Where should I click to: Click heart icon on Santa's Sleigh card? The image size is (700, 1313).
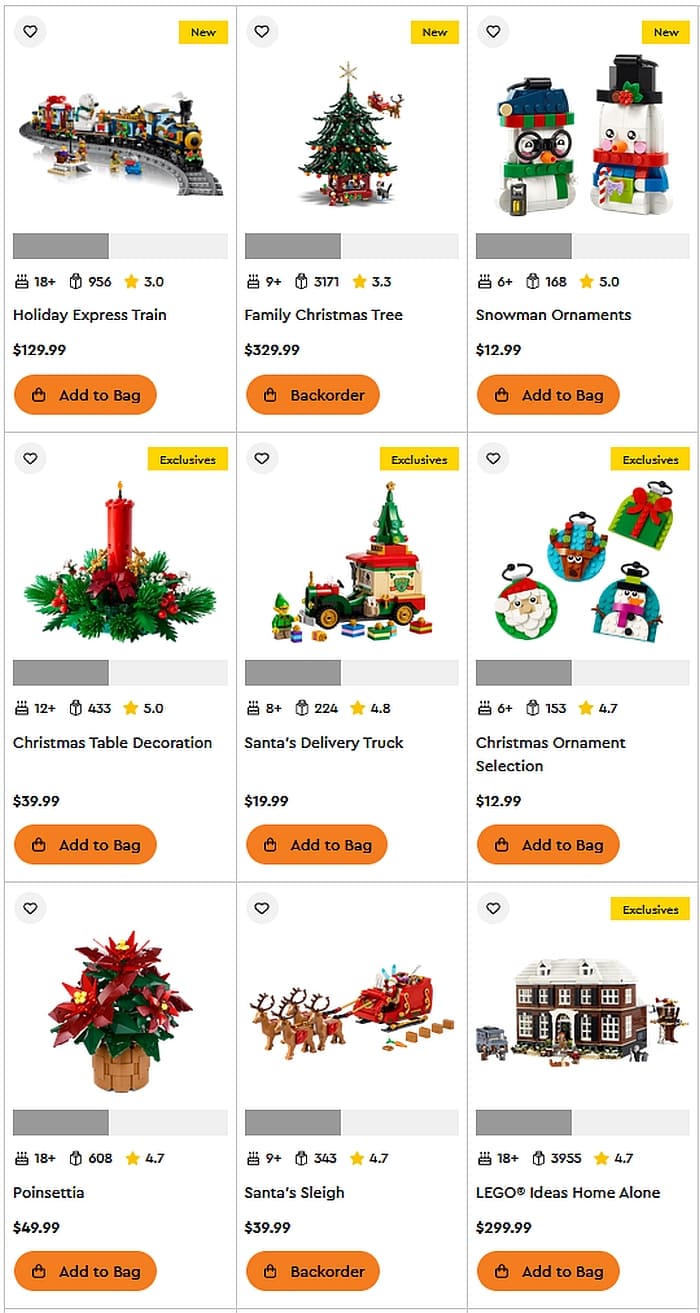pos(262,908)
